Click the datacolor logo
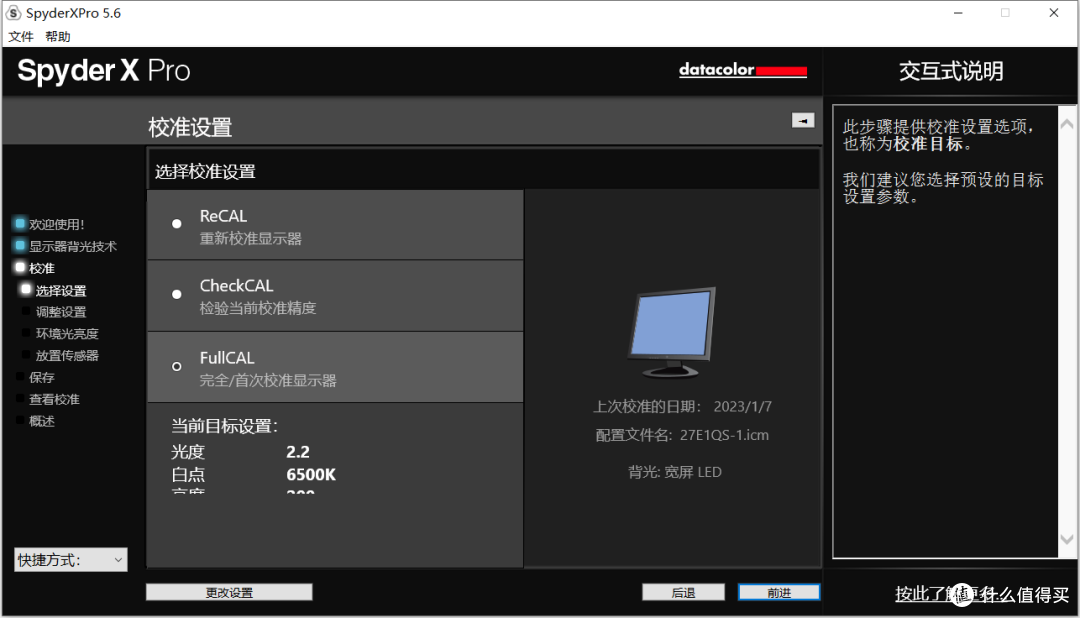 click(x=742, y=70)
